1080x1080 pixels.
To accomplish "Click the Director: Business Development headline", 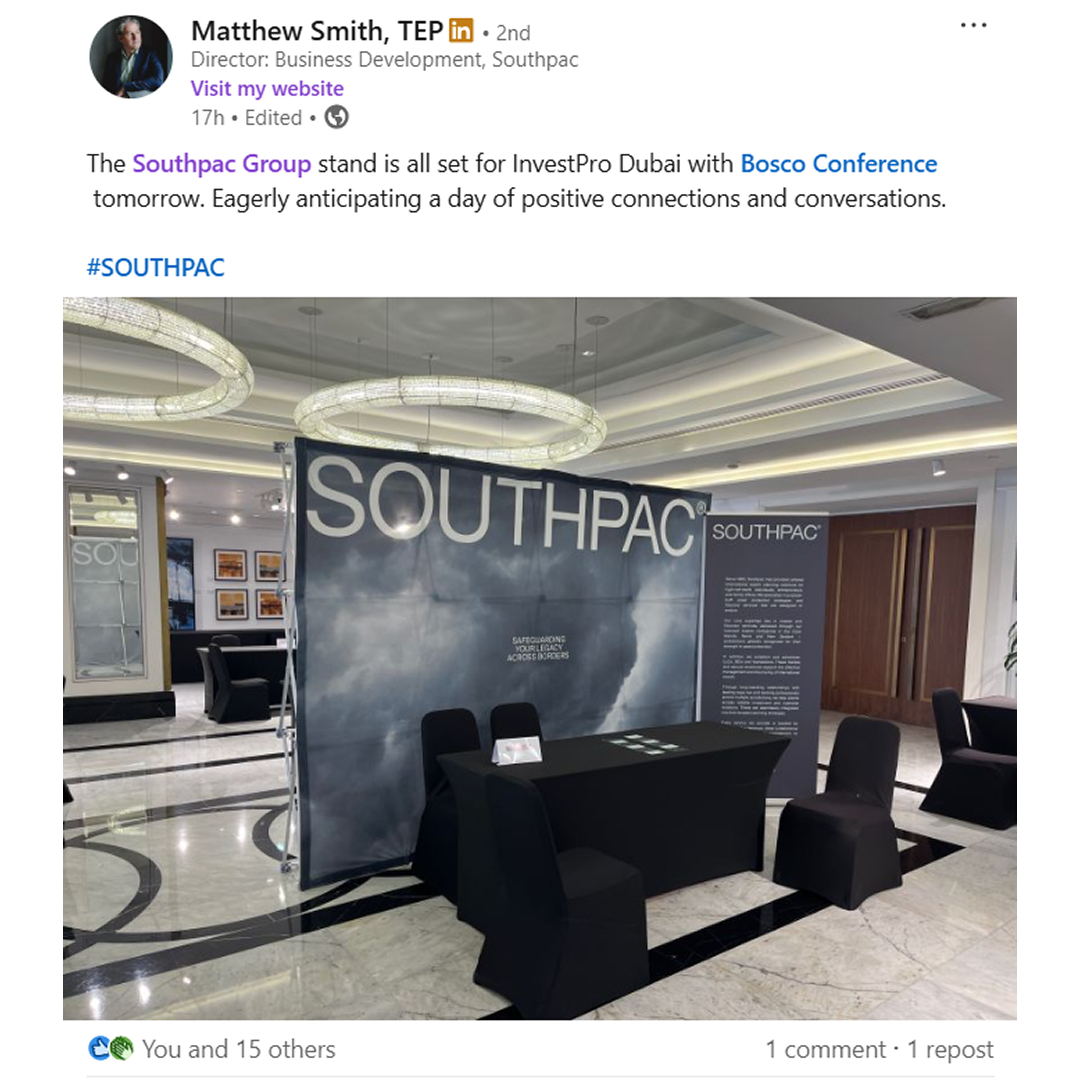I will click(384, 60).
